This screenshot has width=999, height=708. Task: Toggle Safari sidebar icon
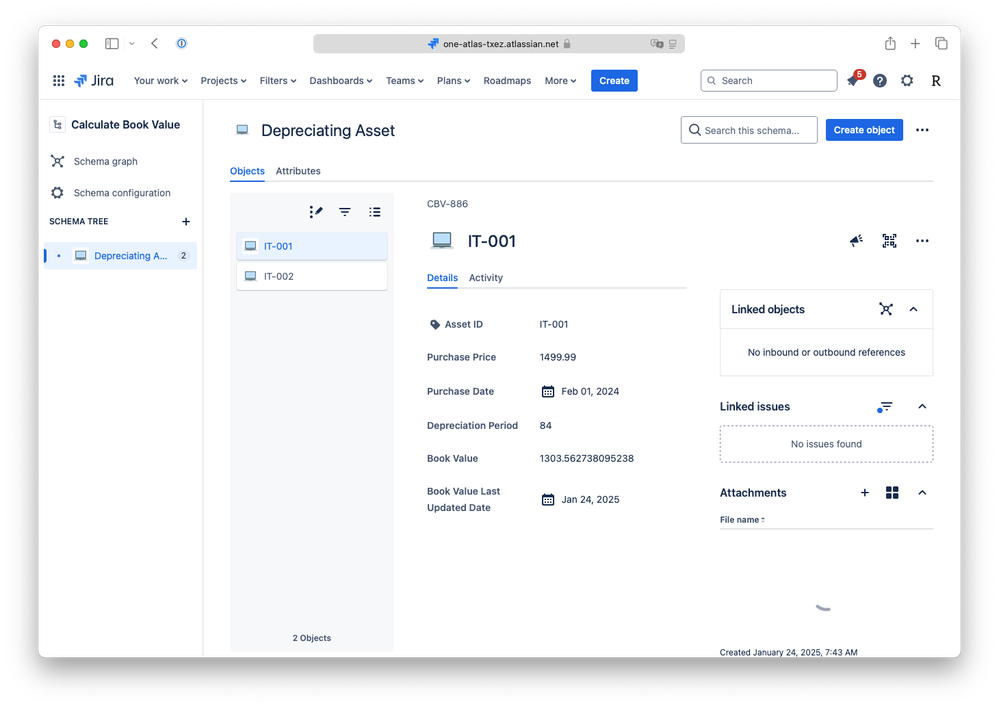(112, 43)
